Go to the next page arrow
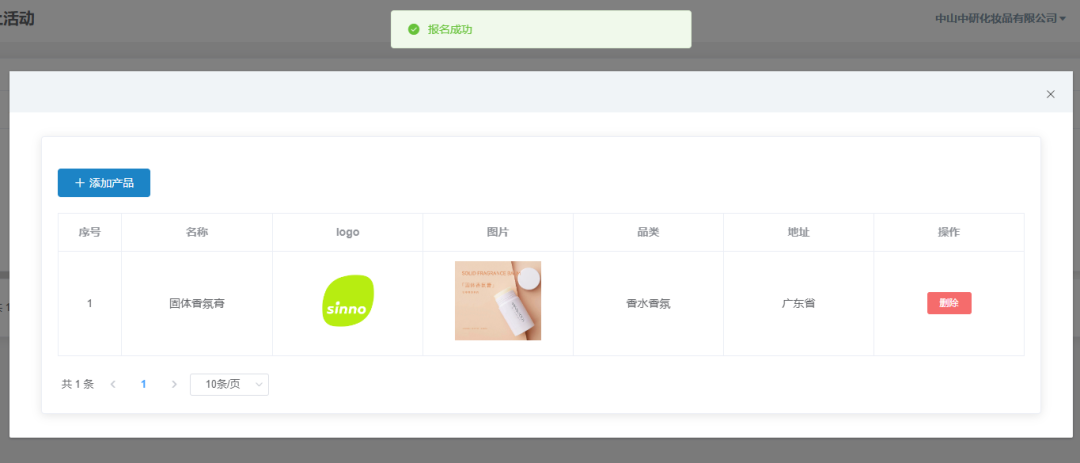The image size is (1080, 463). pos(174,384)
